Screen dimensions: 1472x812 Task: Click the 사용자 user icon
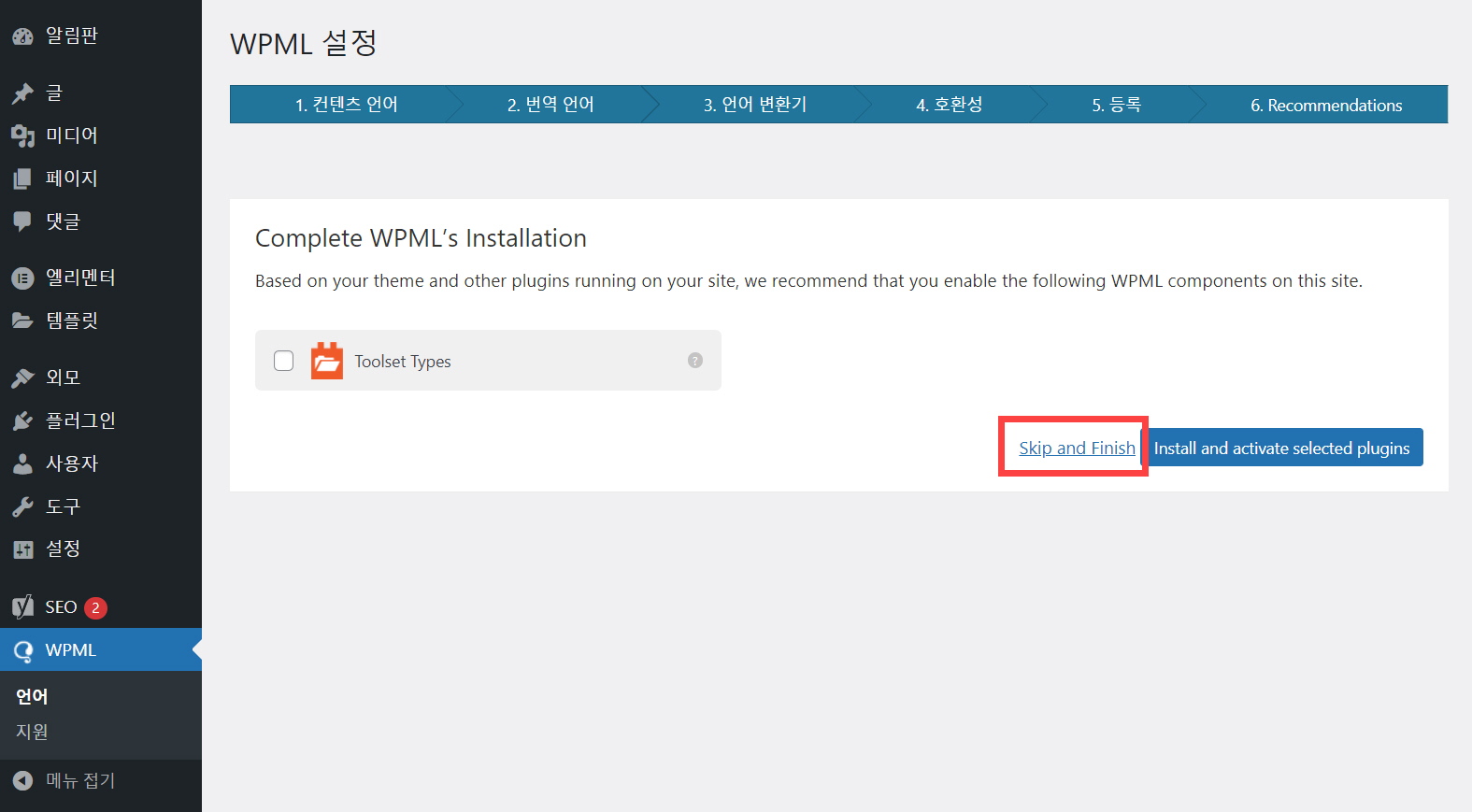coord(22,463)
